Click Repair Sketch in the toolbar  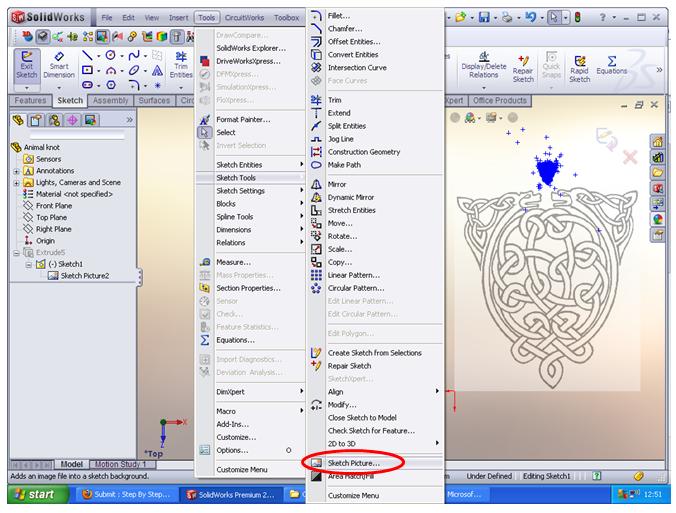pos(523,69)
